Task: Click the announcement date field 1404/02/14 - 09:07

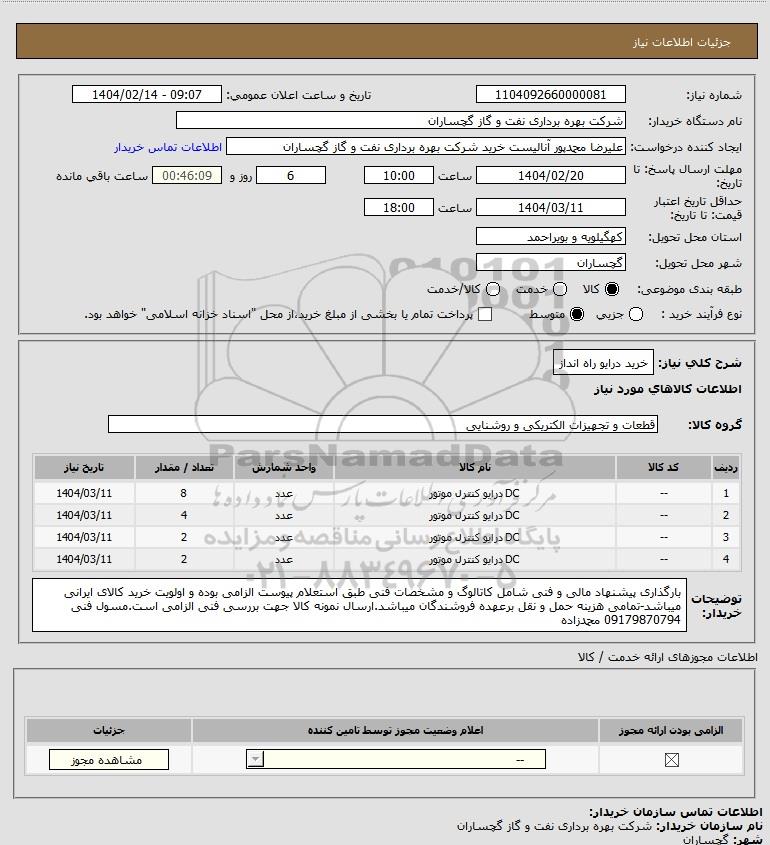Action: pyautogui.click(x=147, y=94)
